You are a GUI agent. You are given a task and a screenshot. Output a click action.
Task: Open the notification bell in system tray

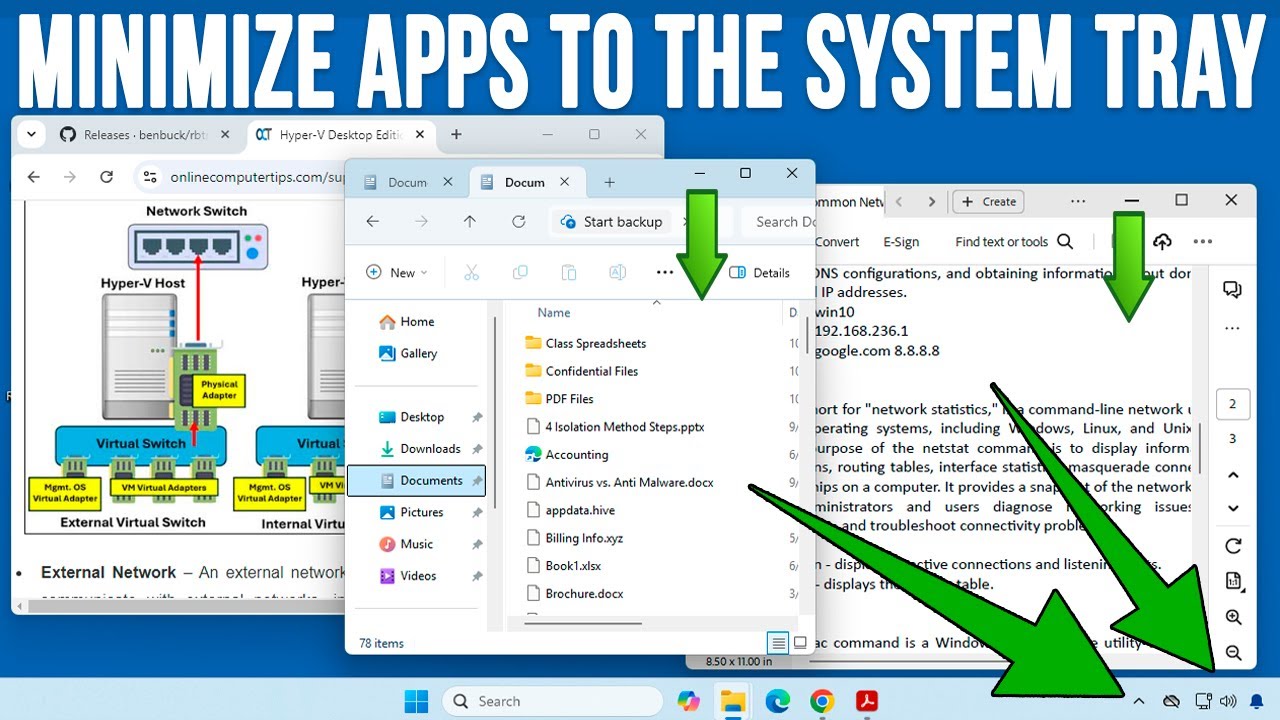coord(1257,701)
